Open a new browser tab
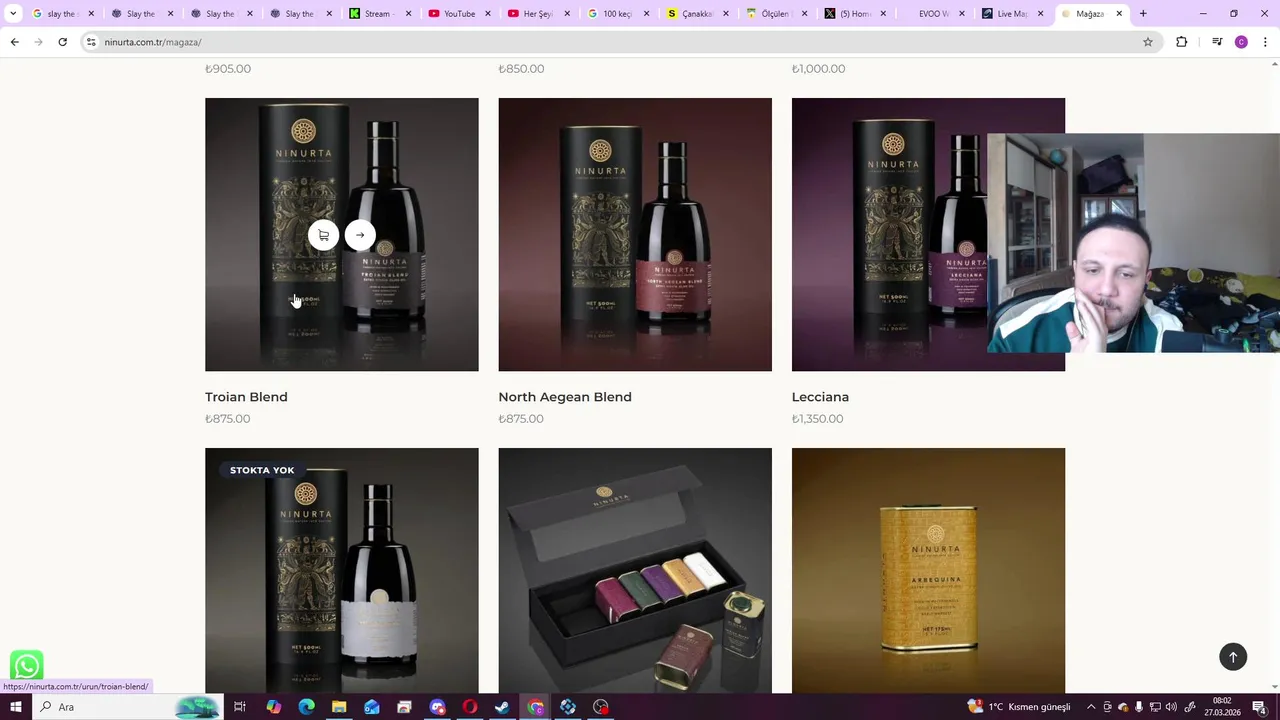Screen dimensions: 1280x720 (x=1143, y=14)
